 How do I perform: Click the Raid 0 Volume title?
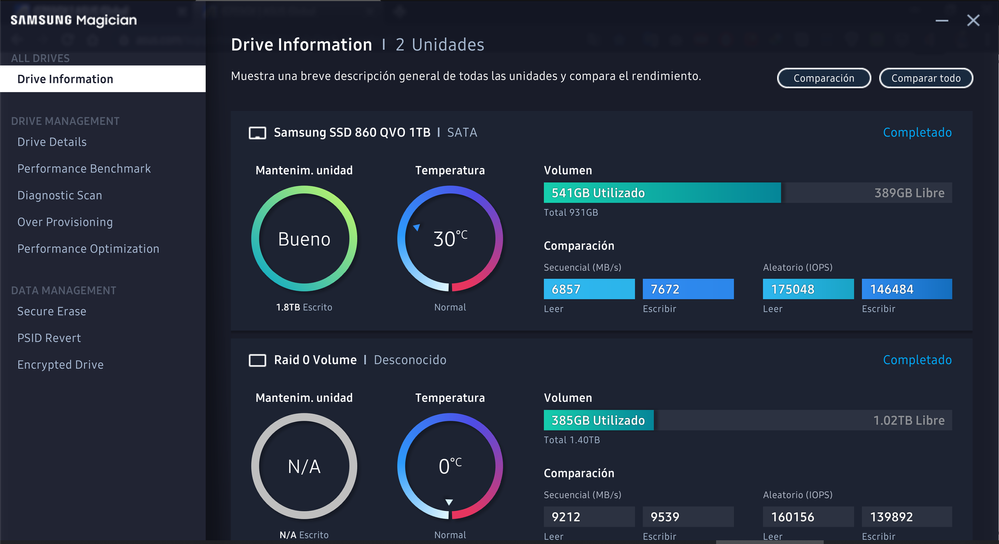click(315, 360)
